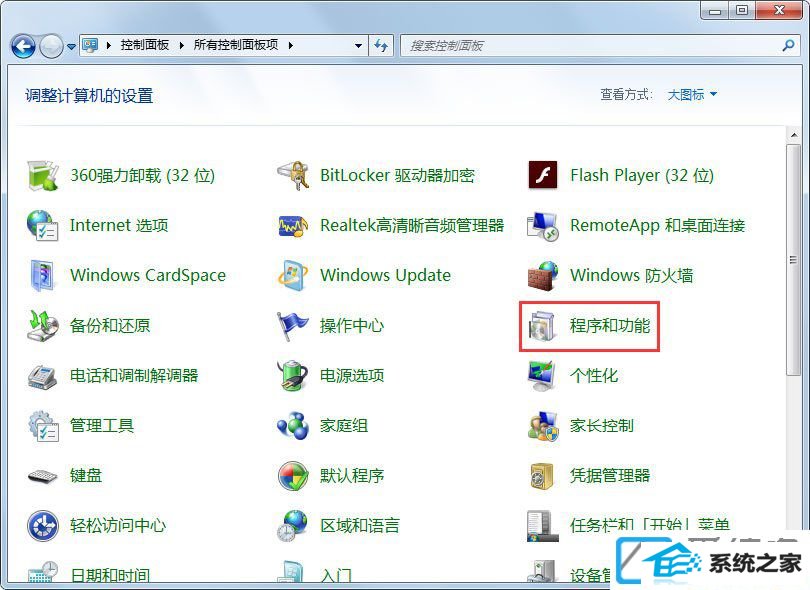Viewport: 810px width, 590px height.
Task: Open the 360强力卸载 (32 位) link
Action: (x=143, y=176)
